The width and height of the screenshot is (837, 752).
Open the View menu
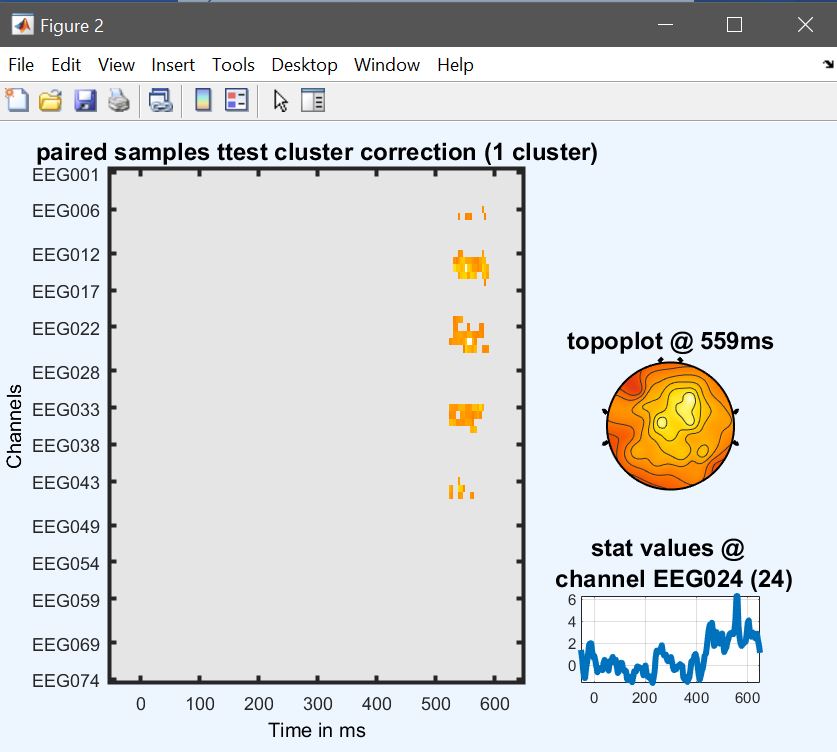(116, 65)
